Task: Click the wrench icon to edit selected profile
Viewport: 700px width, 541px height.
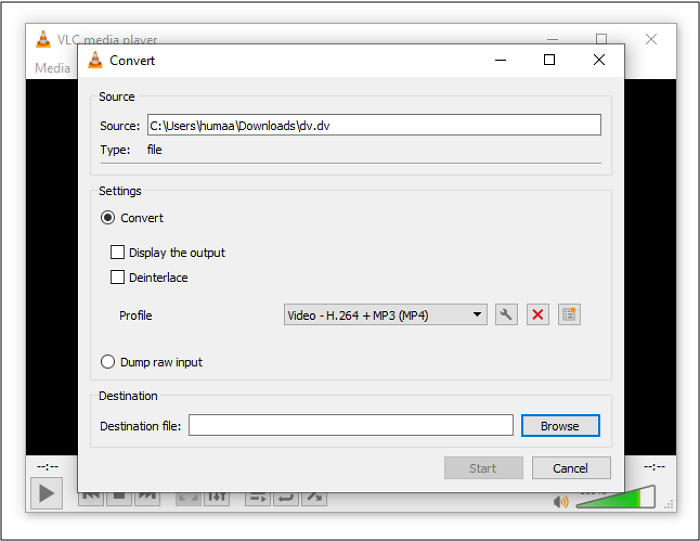Action: (506, 315)
